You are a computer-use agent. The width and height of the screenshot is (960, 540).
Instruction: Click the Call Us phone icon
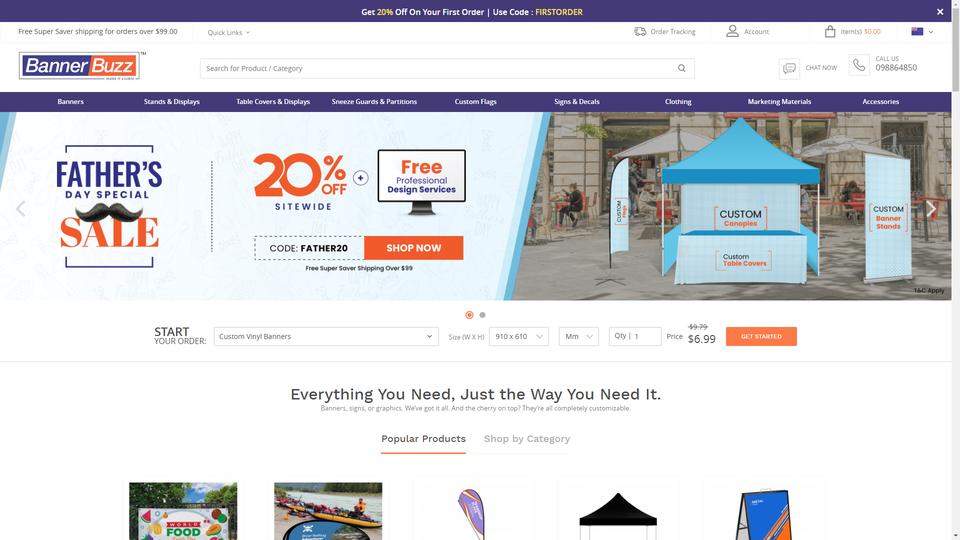point(859,65)
